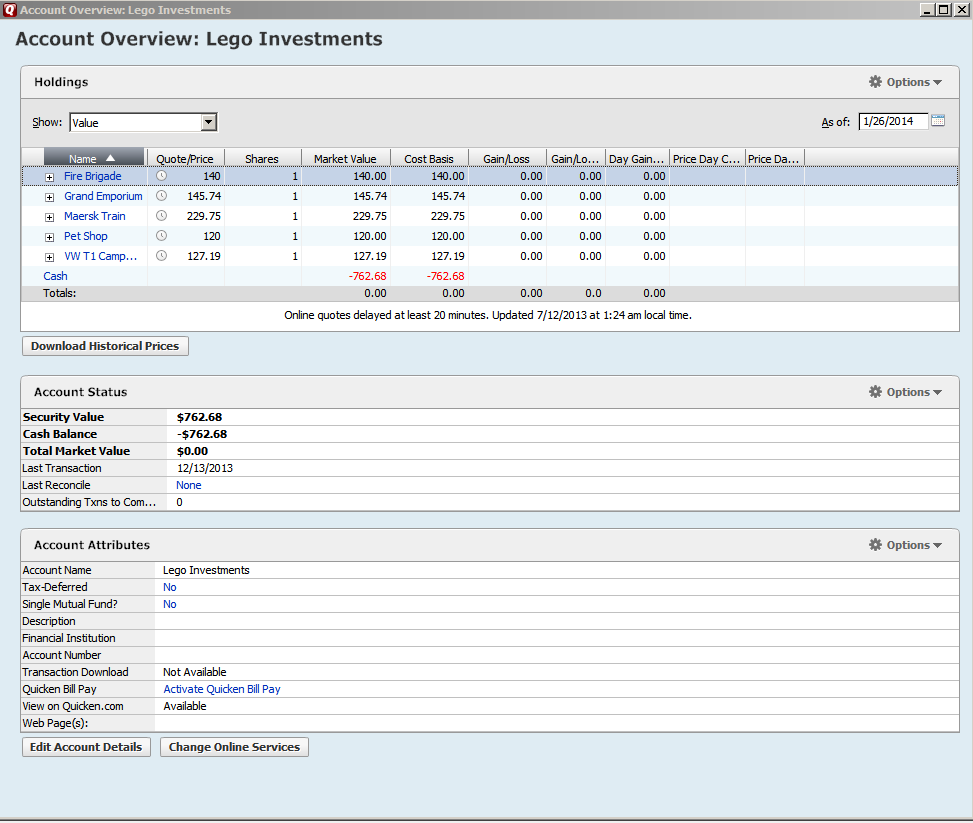Open the Maersk Train security link
973x823 pixels.
[x=95, y=216]
